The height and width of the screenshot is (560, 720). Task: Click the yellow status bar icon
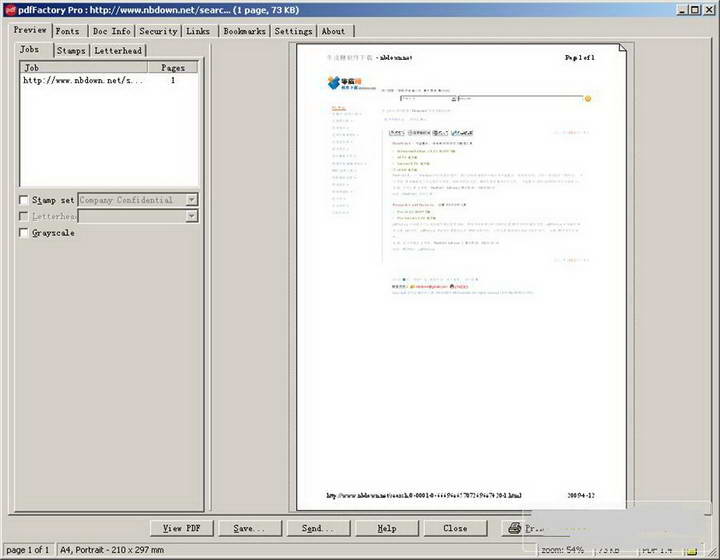coord(692,550)
